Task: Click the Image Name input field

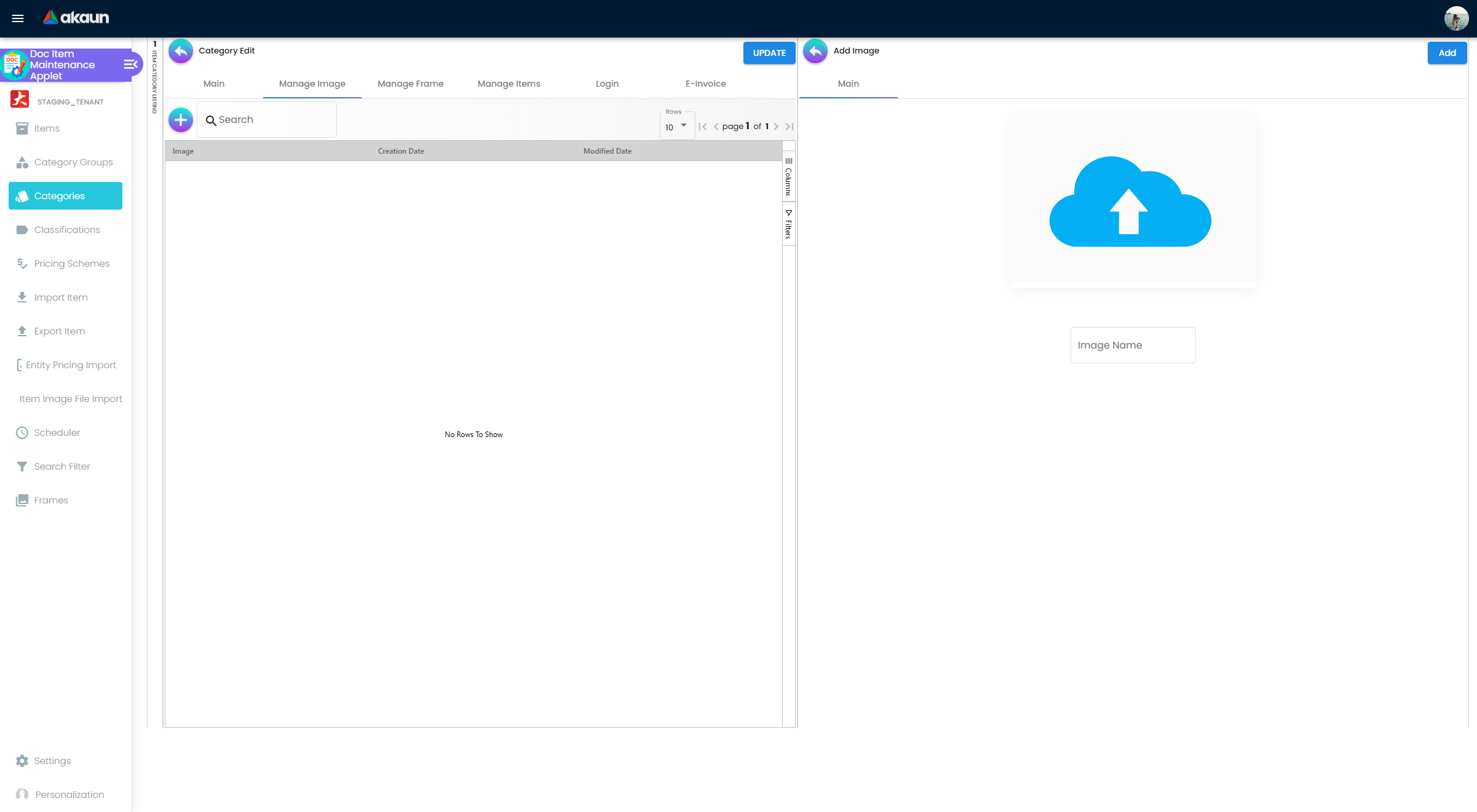Action: [x=1133, y=345]
